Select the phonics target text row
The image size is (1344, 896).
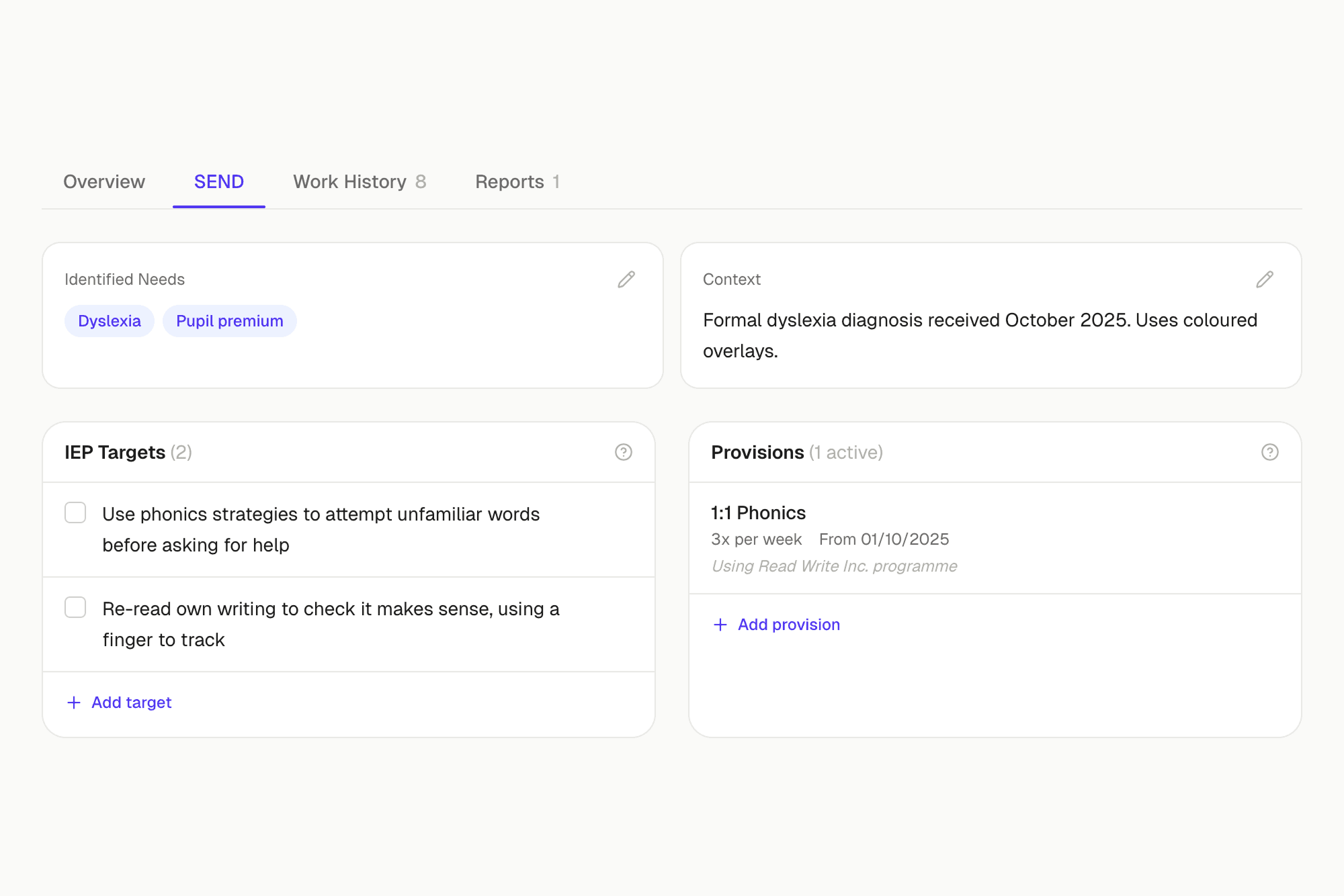(321, 529)
